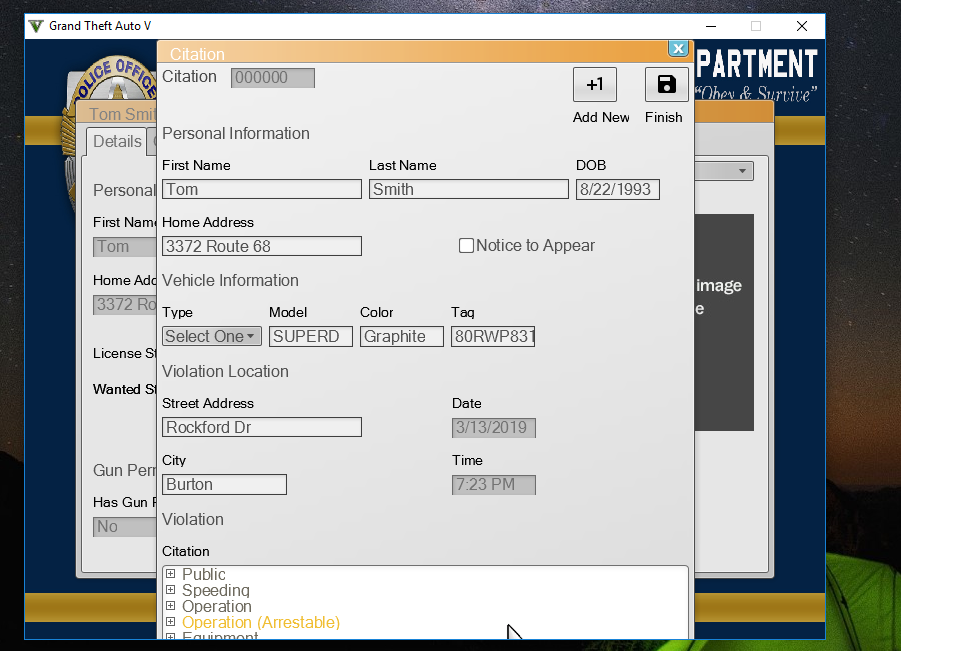
Task: Click the Home Address field 3372 Route 68
Action: tap(262, 246)
